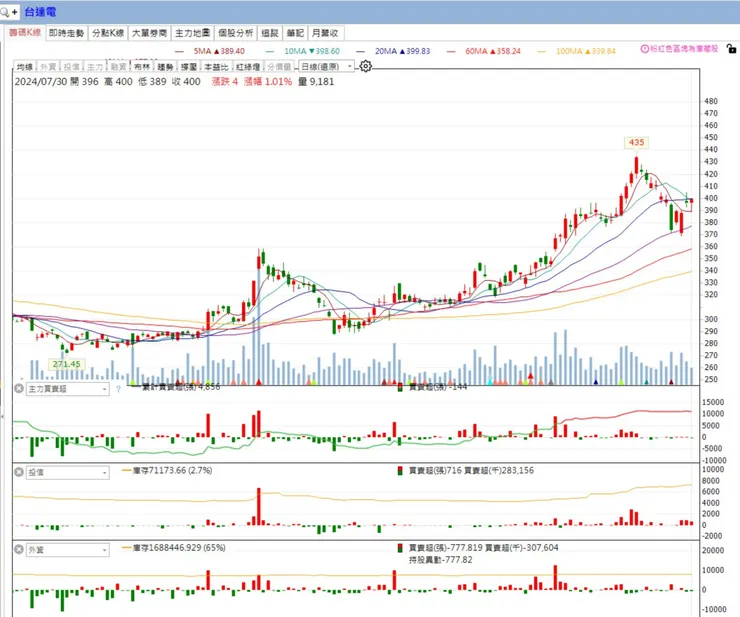Image resolution: width=740 pixels, height=617 pixels.
Task: Click the 271.45 low price label
Action: [x=67, y=364]
